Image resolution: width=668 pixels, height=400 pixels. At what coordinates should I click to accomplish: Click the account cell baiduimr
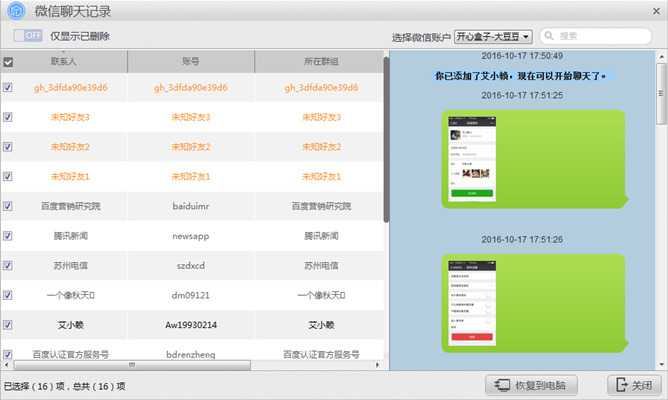[191, 206]
